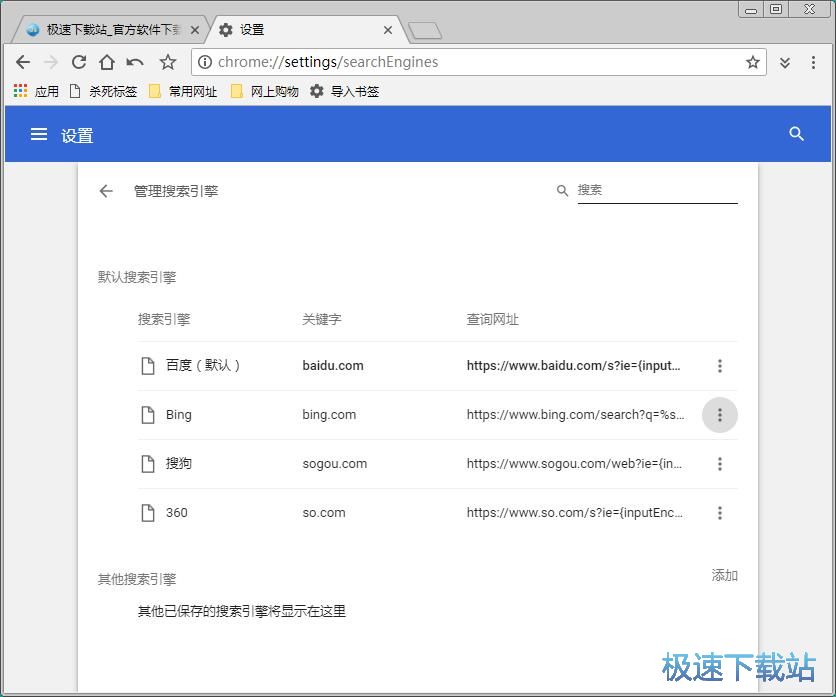
Task: Click the Baidu query URL text
Action: [573, 366]
